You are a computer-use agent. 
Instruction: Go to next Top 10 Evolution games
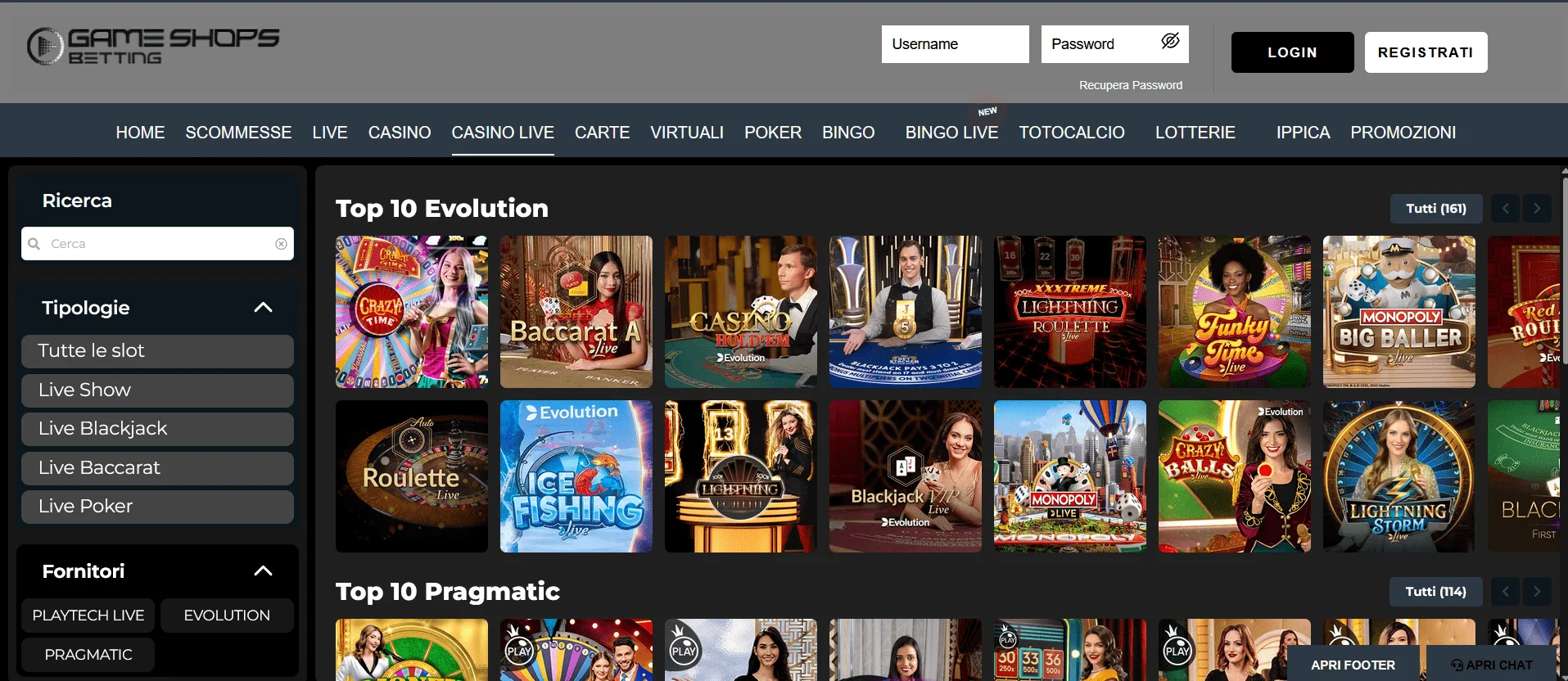[x=1537, y=209]
